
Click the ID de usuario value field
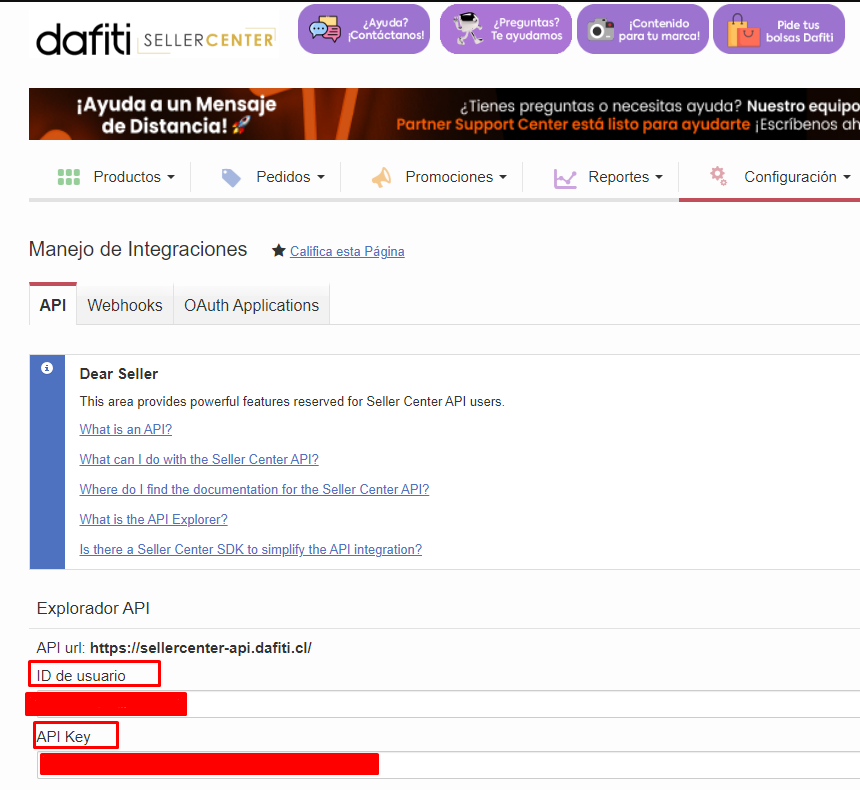coord(449,704)
